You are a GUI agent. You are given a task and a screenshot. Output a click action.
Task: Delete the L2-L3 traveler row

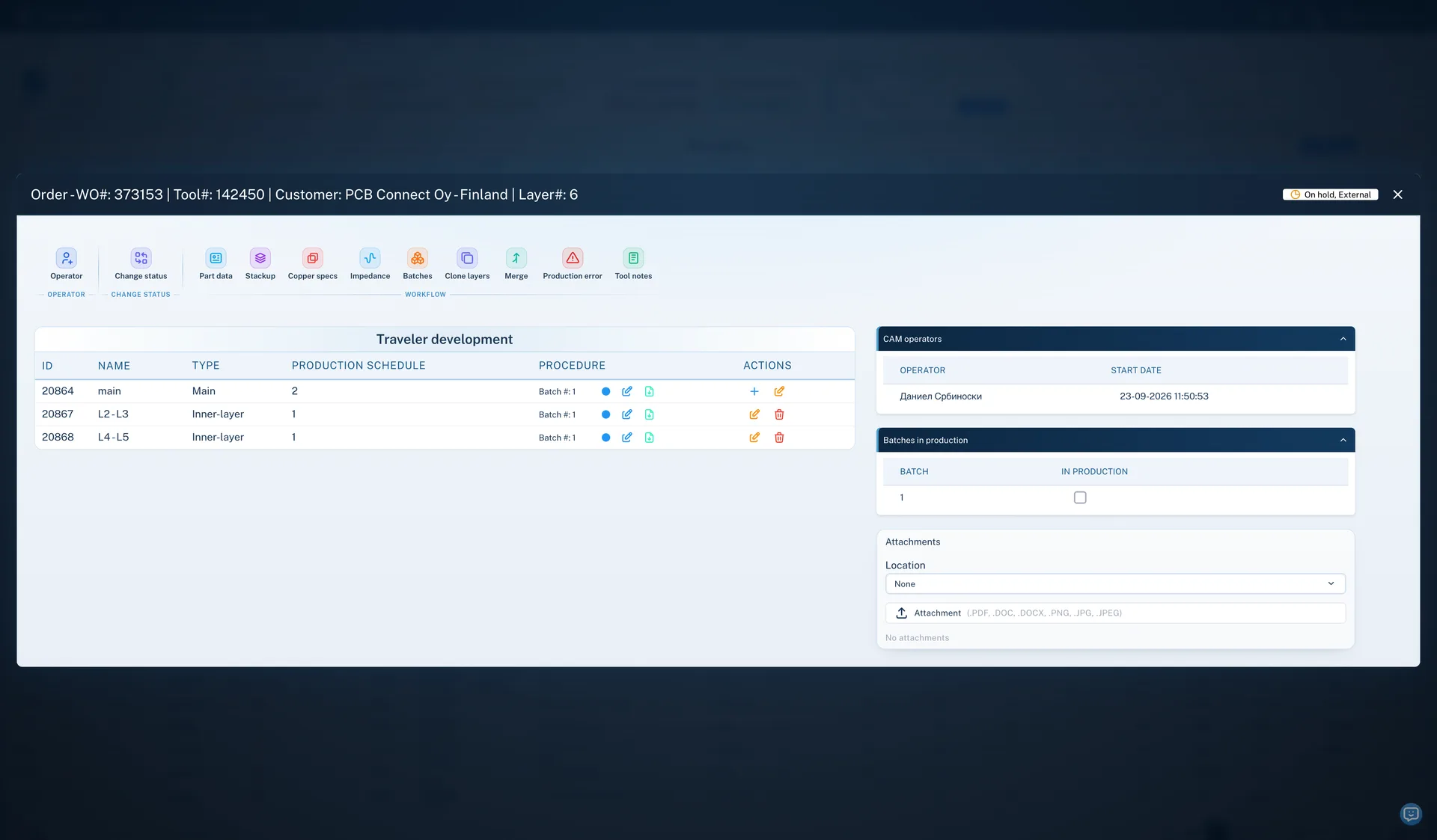pyautogui.click(x=779, y=414)
